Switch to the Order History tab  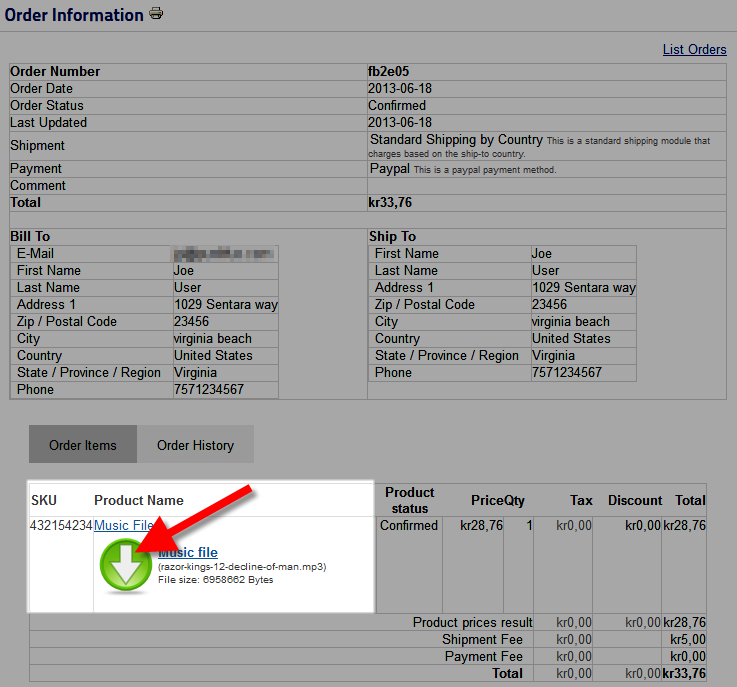tap(195, 445)
